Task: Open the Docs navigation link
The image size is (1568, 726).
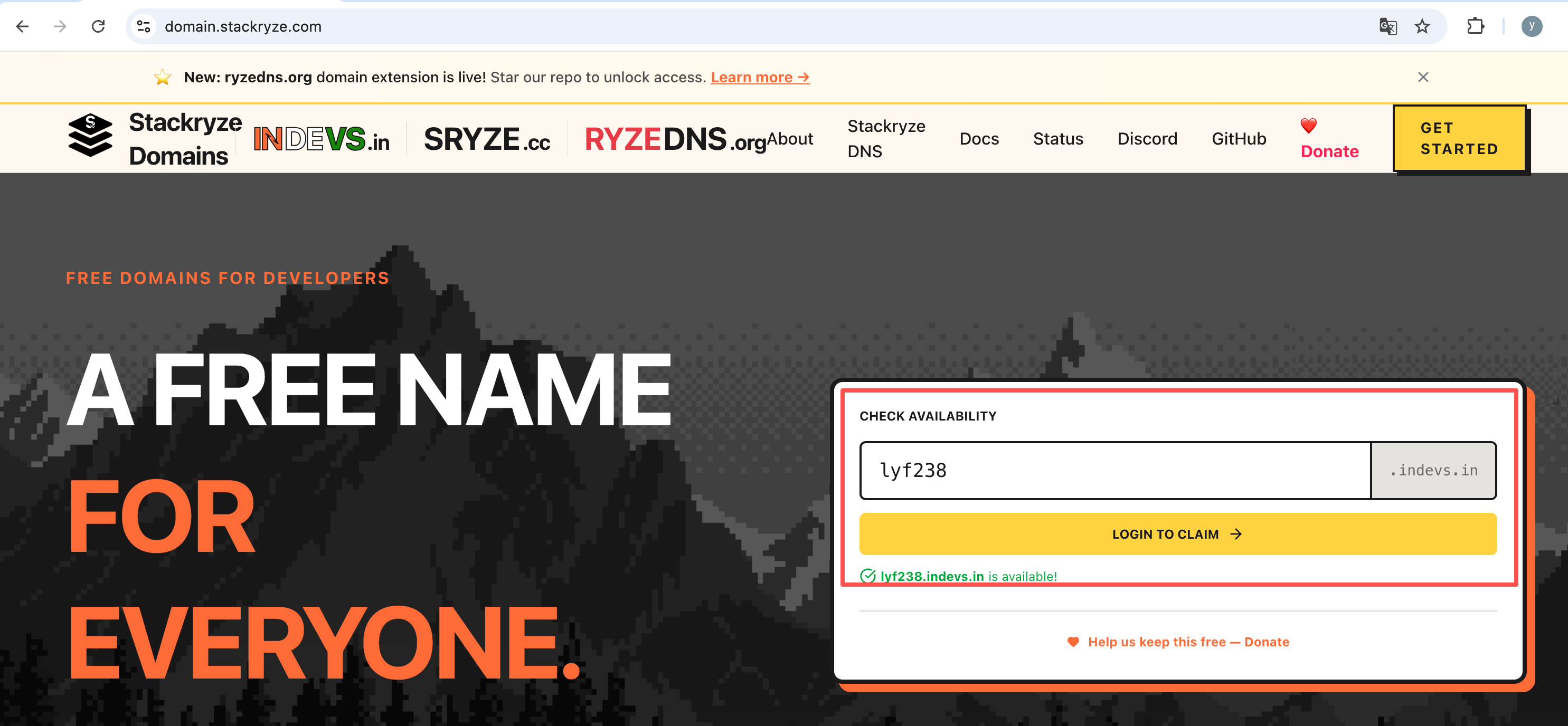Action: tap(979, 139)
